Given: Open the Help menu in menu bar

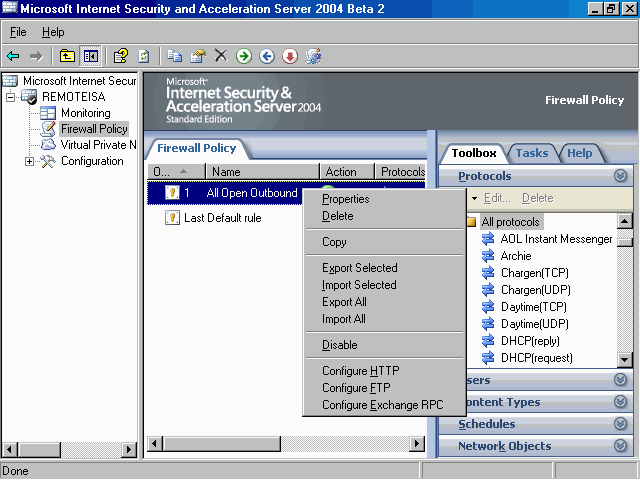Looking at the screenshot, I should [x=53, y=32].
